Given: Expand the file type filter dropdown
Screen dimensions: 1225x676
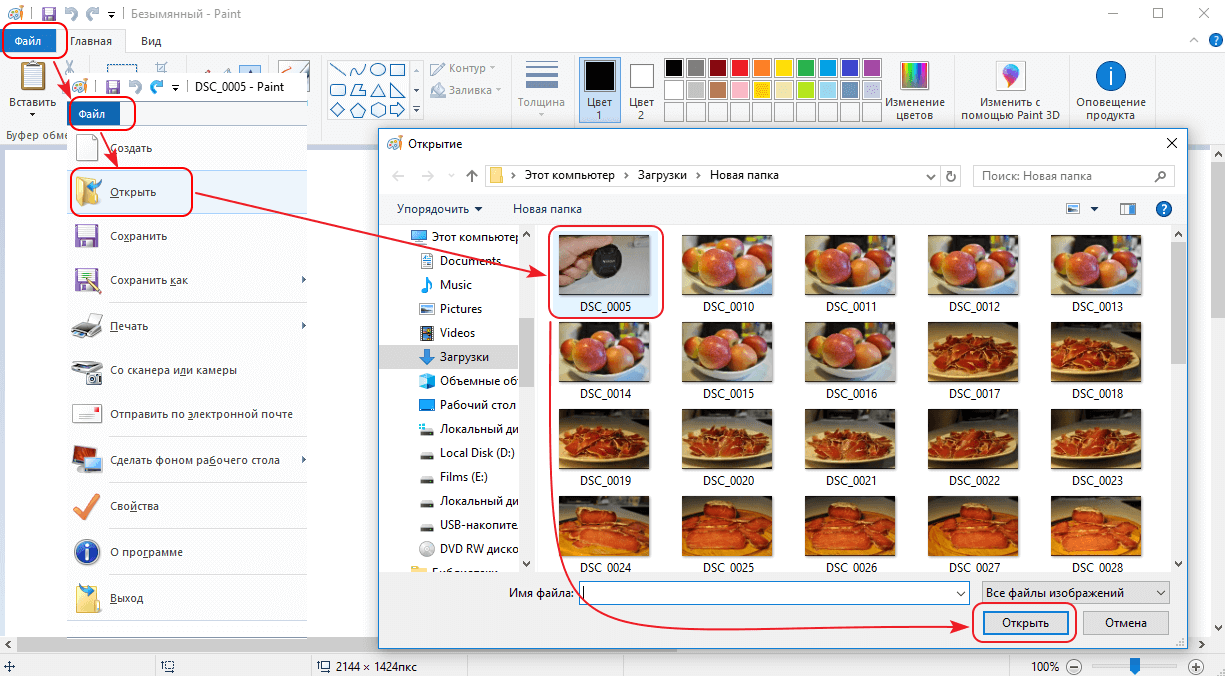Looking at the screenshot, I should pos(1074,593).
